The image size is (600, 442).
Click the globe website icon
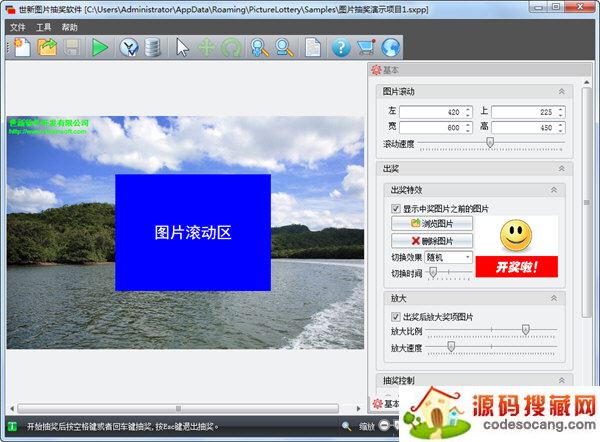(x=391, y=47)
